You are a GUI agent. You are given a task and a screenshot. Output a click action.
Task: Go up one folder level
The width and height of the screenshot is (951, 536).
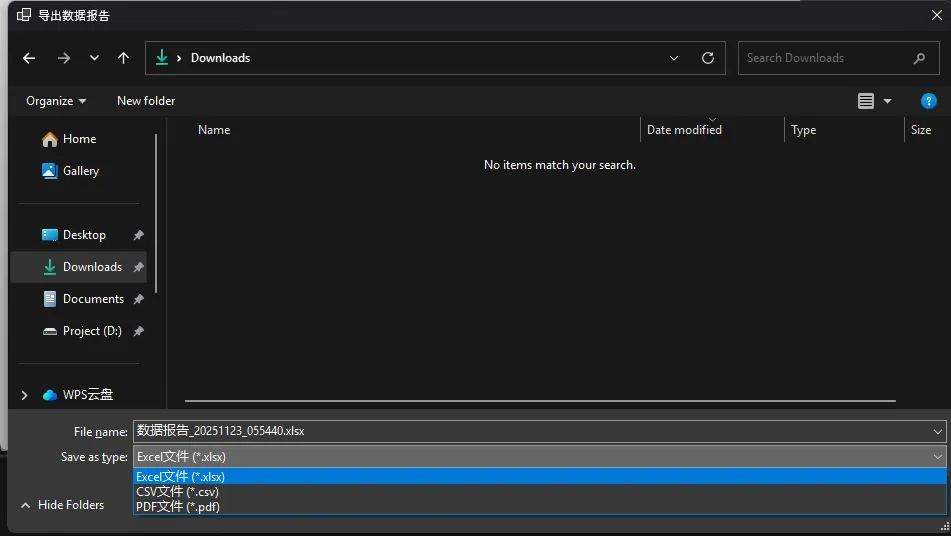coord(123,58)
